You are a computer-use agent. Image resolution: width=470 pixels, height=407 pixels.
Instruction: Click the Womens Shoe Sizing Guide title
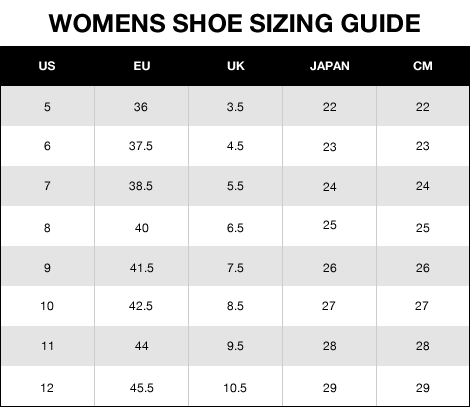(x=235, y=23)
